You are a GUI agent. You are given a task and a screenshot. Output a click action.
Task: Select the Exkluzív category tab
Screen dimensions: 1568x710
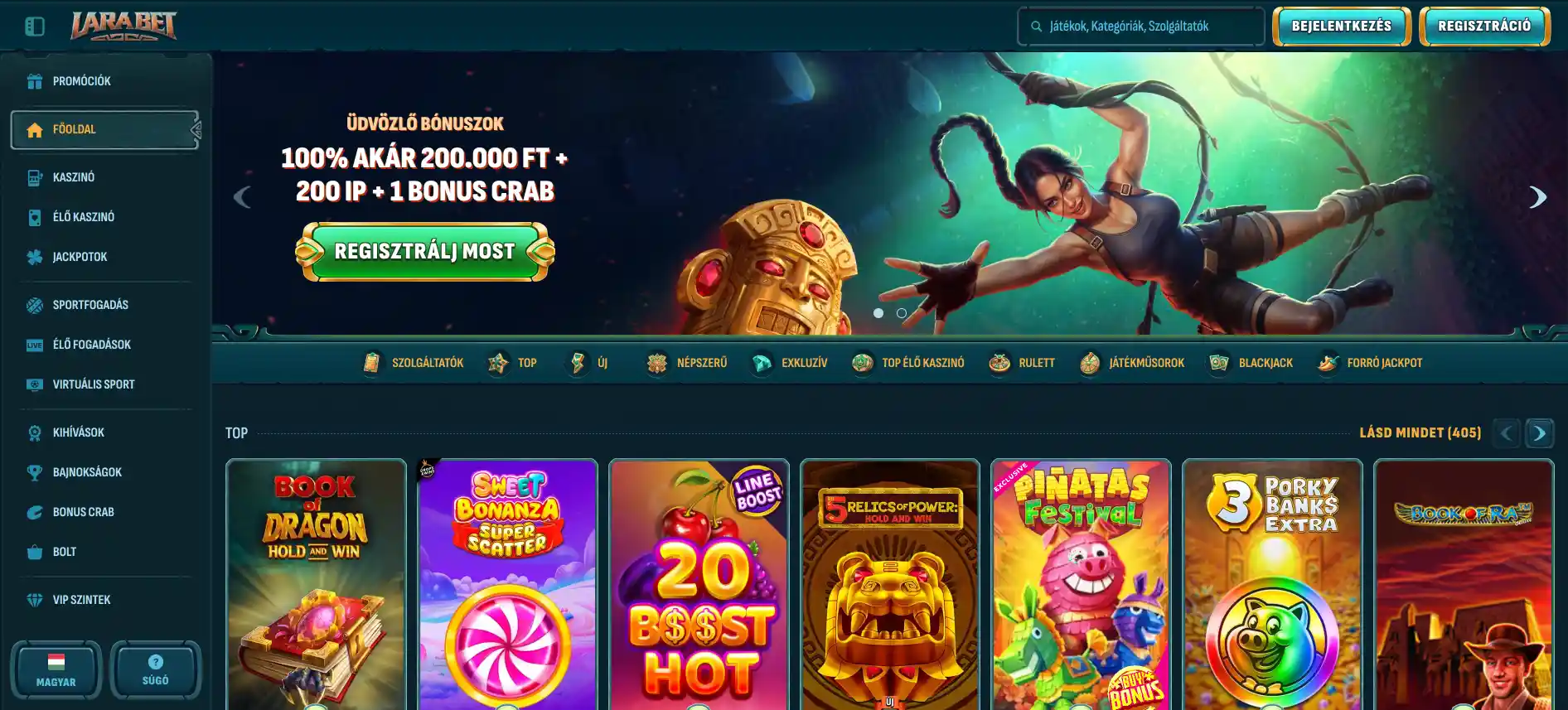[x=789, y=363]
